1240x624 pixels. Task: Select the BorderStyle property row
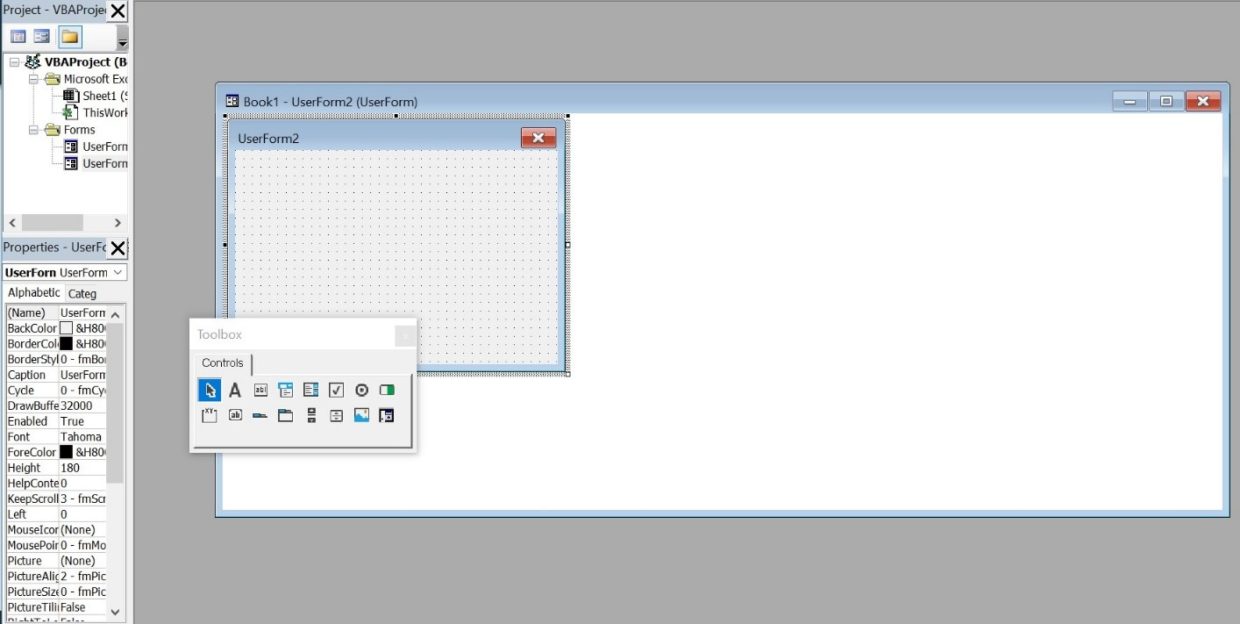tap(56, 359)
